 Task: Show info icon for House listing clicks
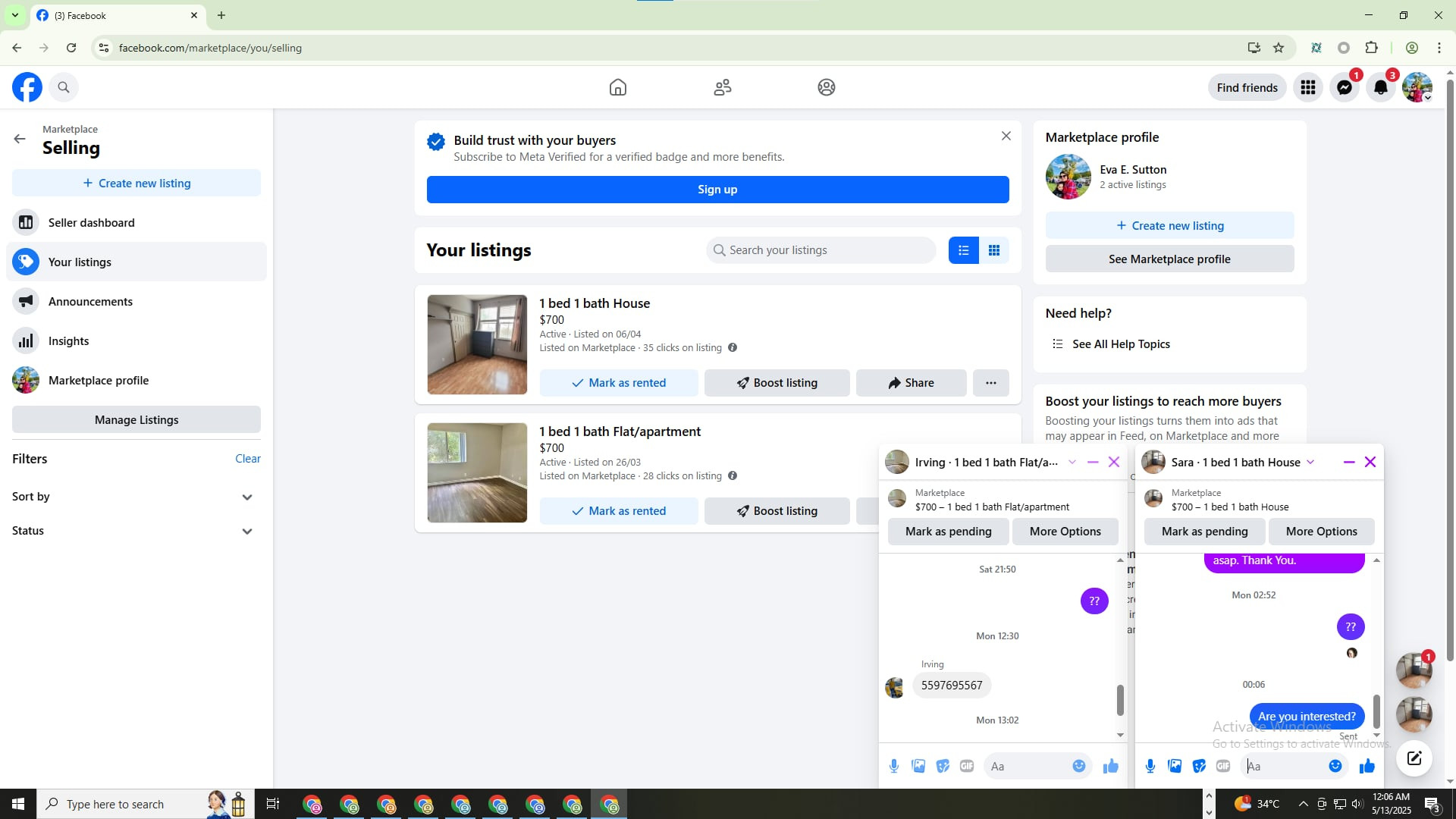[x=733, y=348]
